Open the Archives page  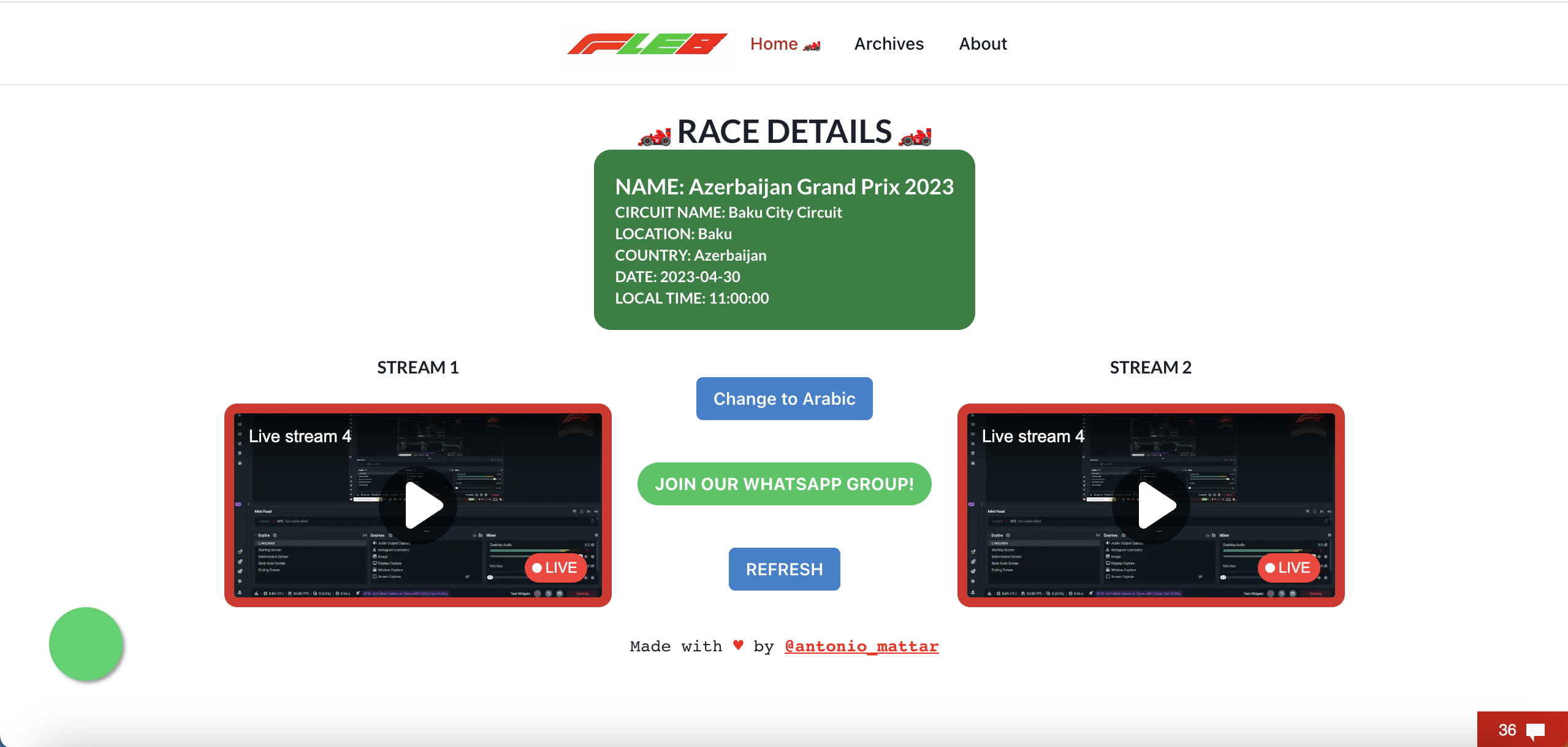(x=889, y=44)
